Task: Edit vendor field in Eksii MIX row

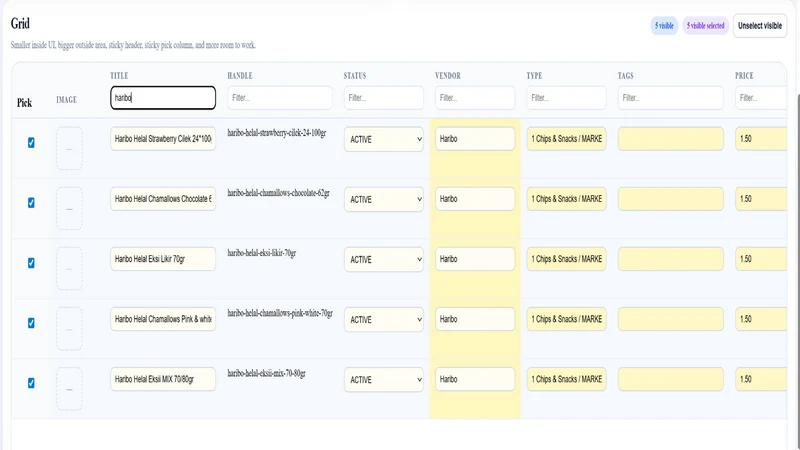Action: click(x=475, y=380)
